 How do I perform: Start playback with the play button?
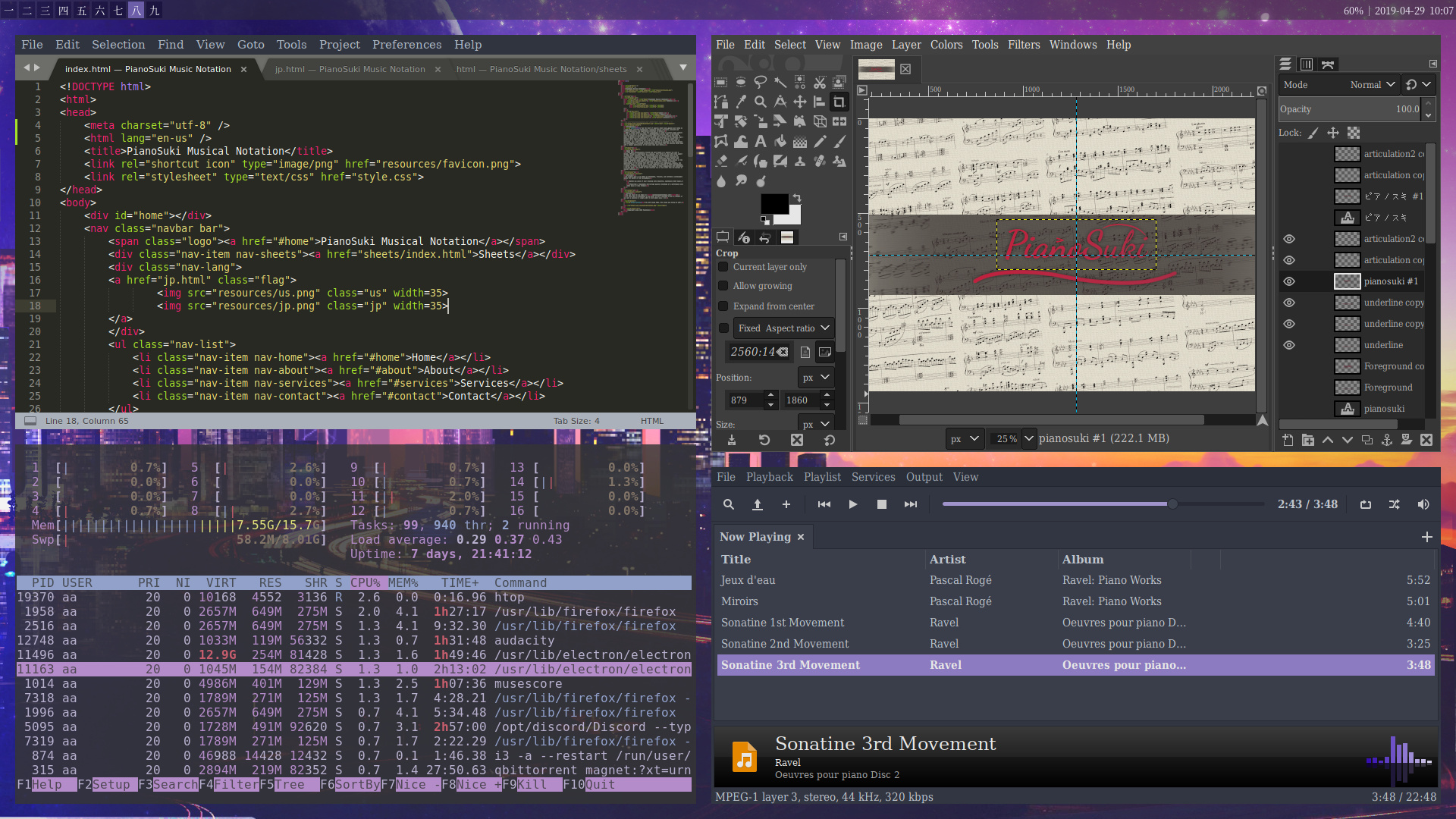(x=853, y=504)
